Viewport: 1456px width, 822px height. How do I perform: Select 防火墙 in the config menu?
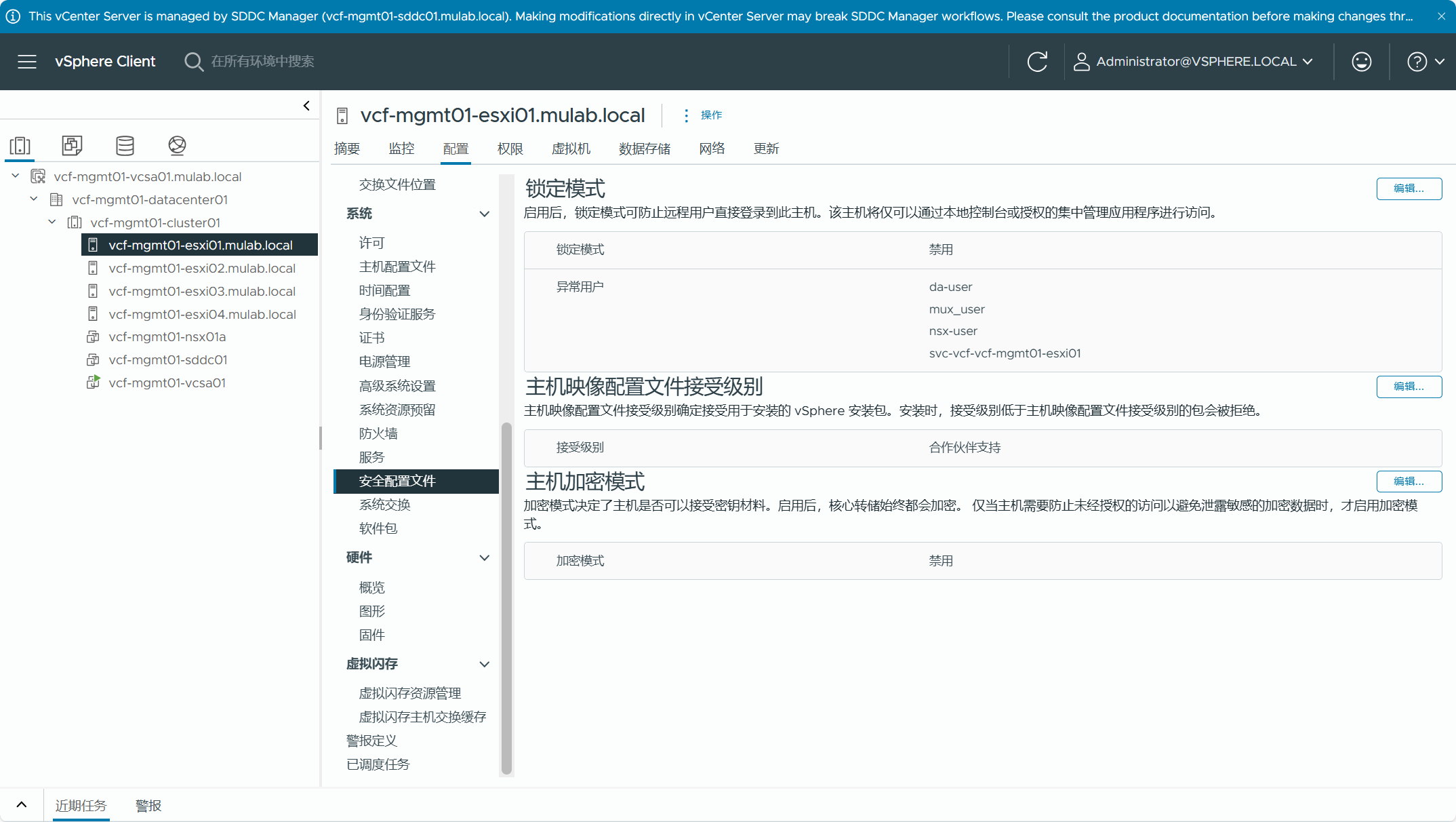pyautogui.click(x=378, y=434)
